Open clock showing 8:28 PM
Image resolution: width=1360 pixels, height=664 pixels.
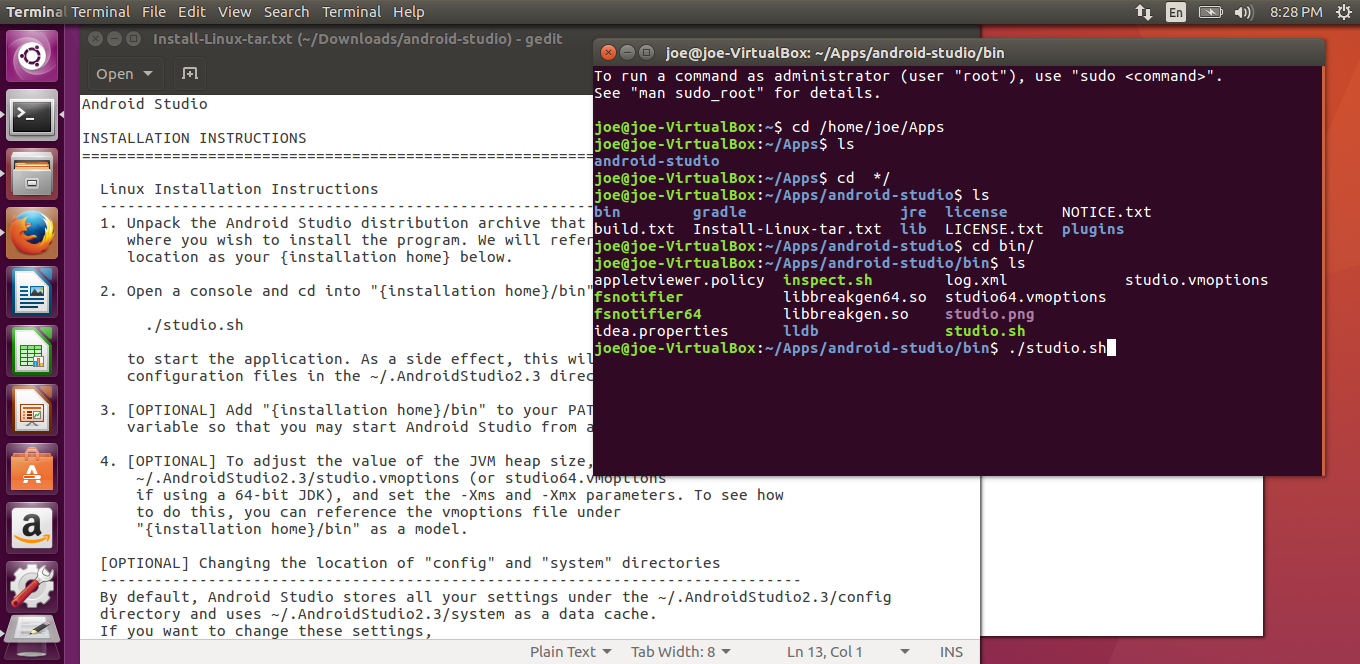(x=1295, y=12)
